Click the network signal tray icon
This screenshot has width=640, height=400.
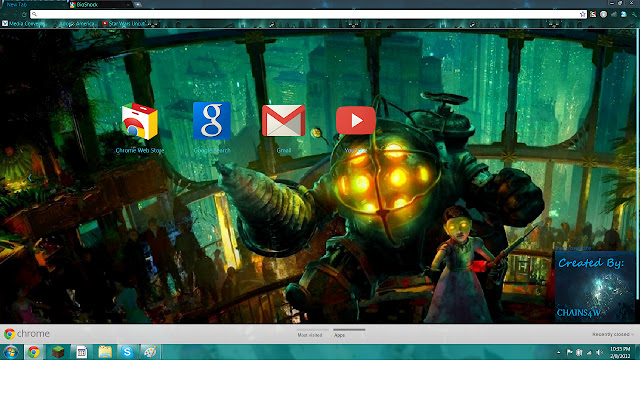(589, 353)
